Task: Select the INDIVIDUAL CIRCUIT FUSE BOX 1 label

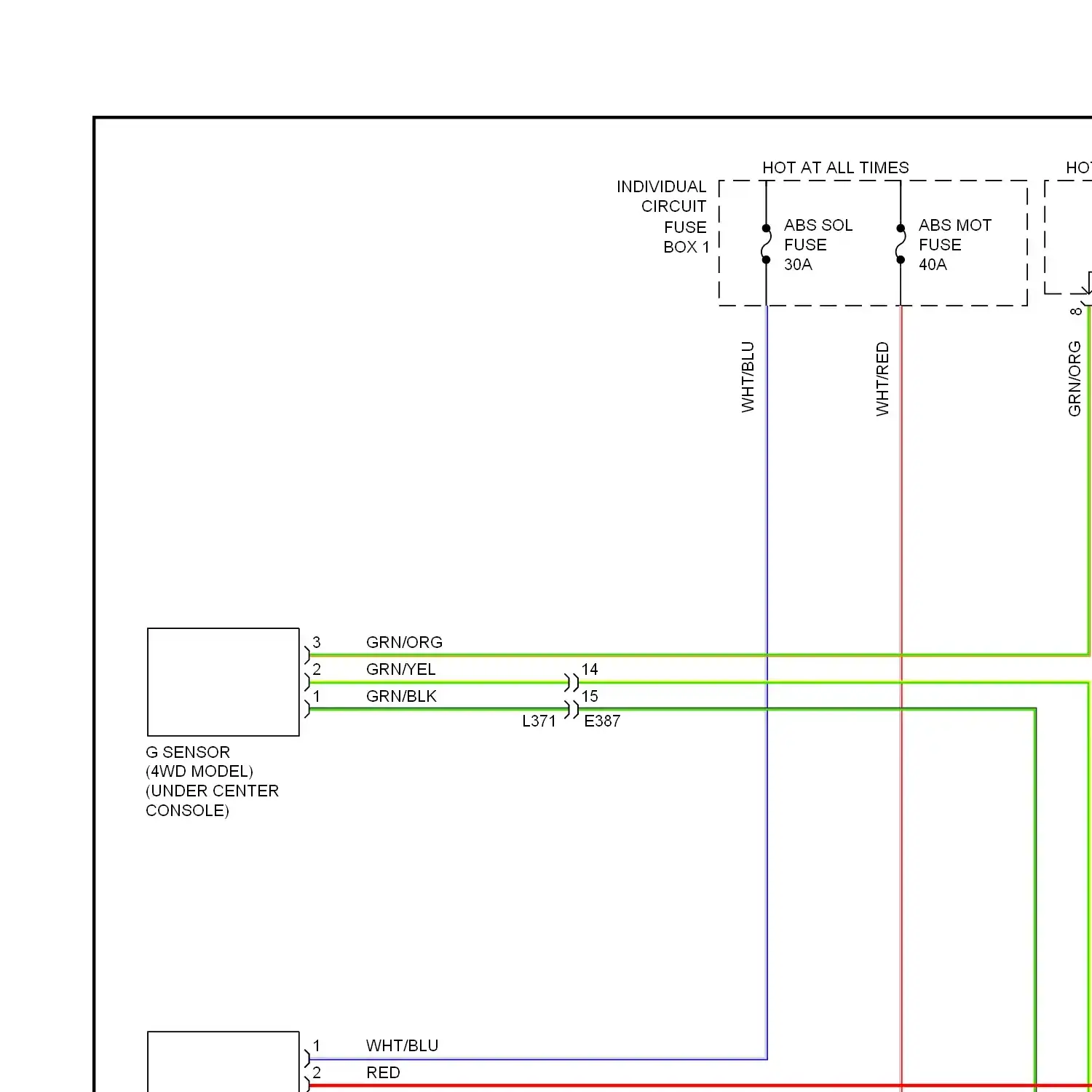Action: (662, 216)
